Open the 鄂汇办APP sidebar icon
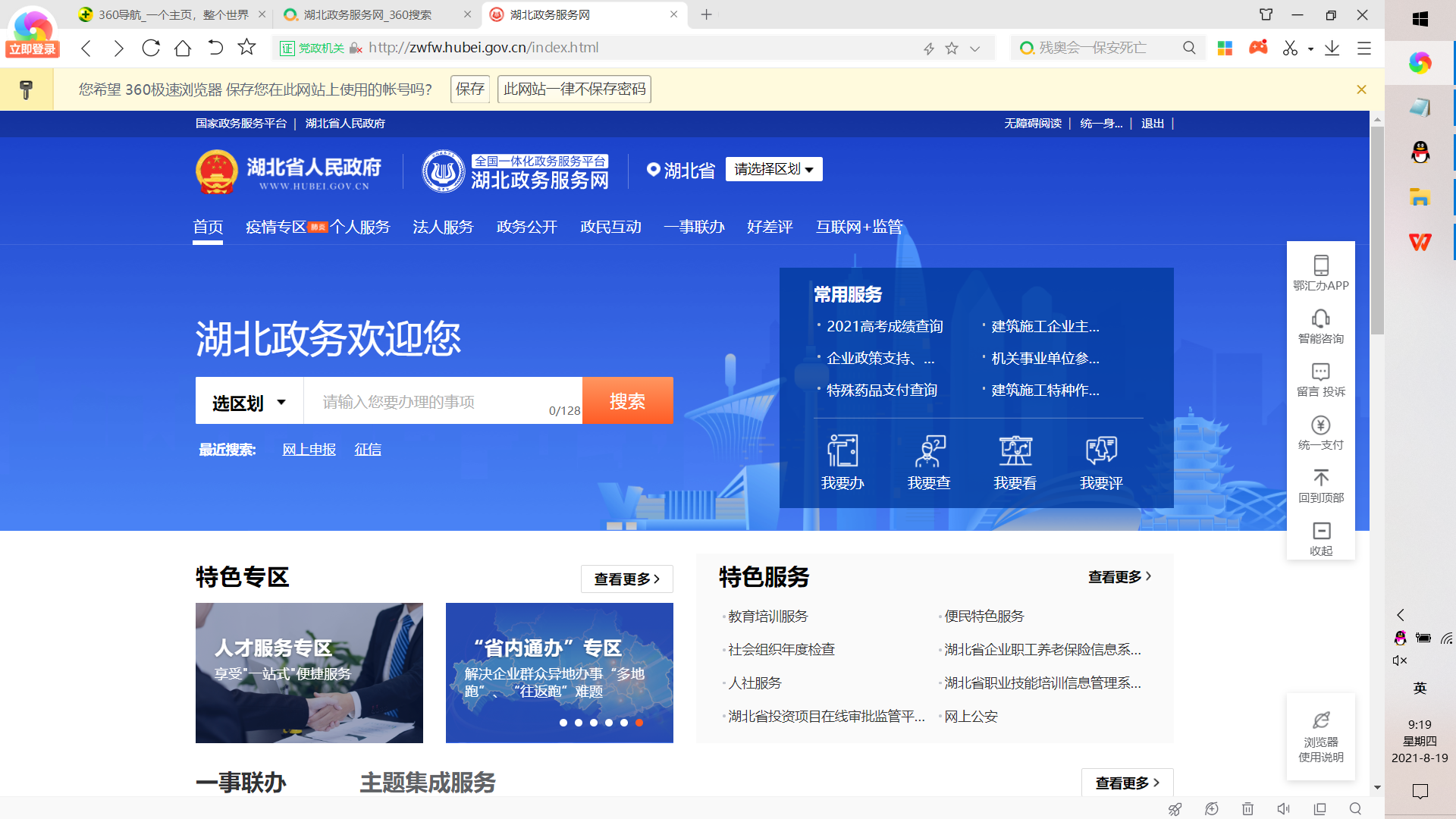Screen dimensions: 1456x819 tap(1321, 266)
